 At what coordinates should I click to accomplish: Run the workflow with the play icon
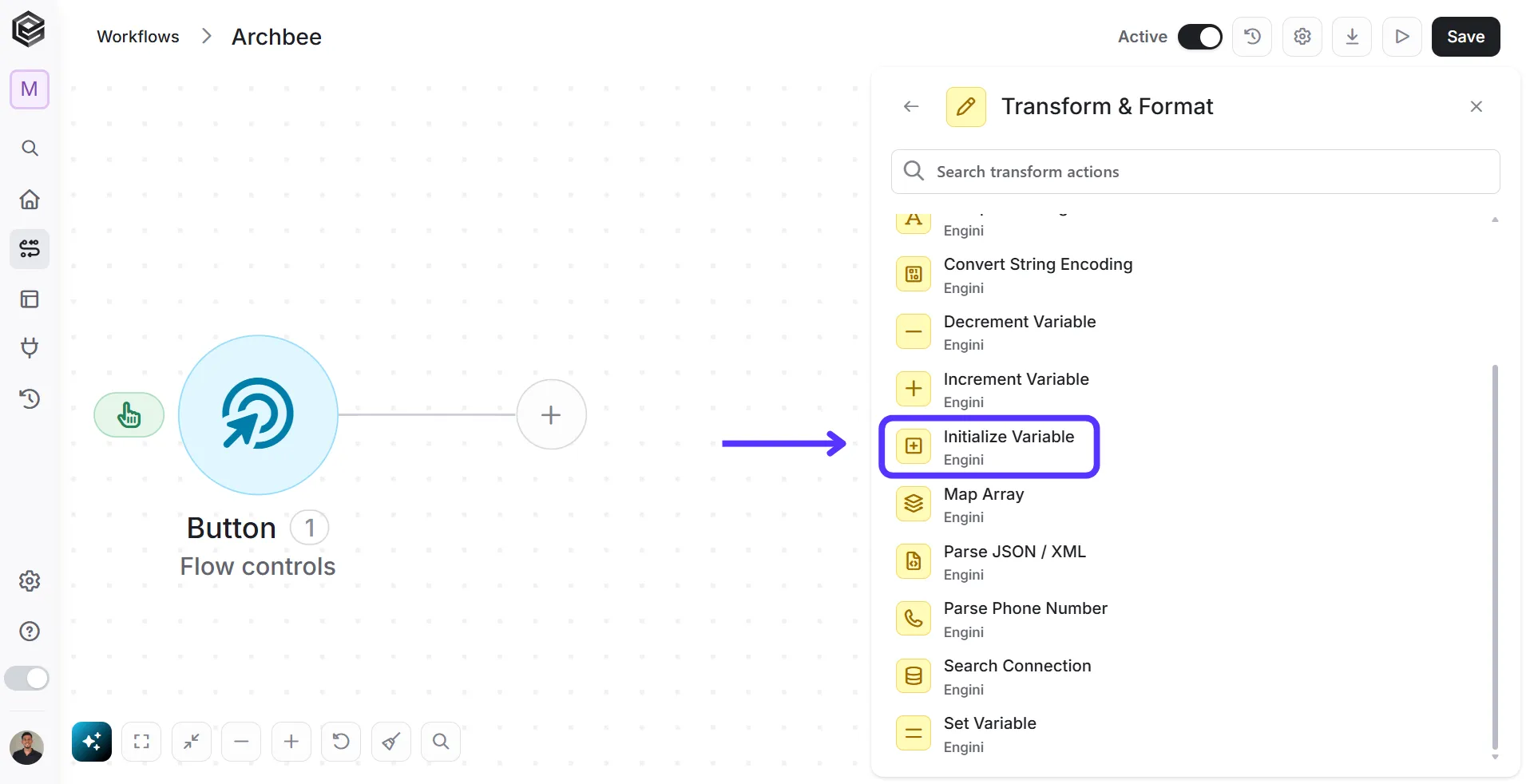tap(1402, 37)
